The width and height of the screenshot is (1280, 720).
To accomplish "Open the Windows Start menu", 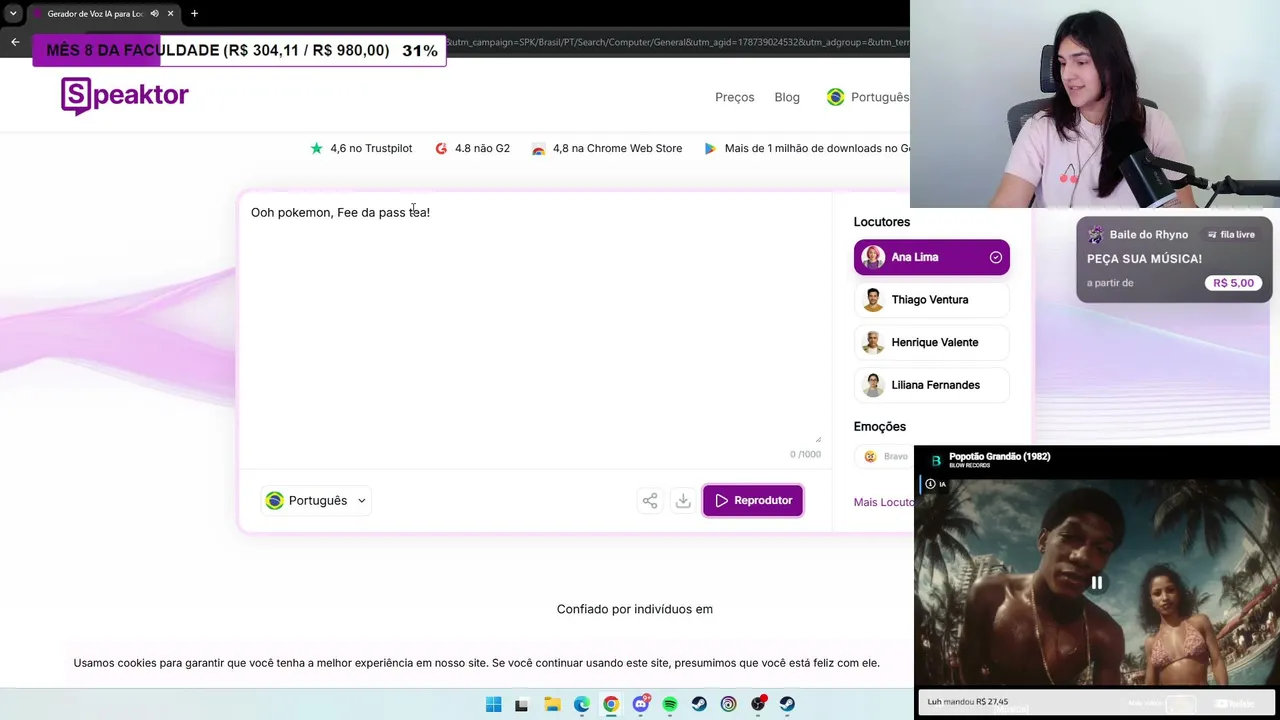I will pos(493,704).
